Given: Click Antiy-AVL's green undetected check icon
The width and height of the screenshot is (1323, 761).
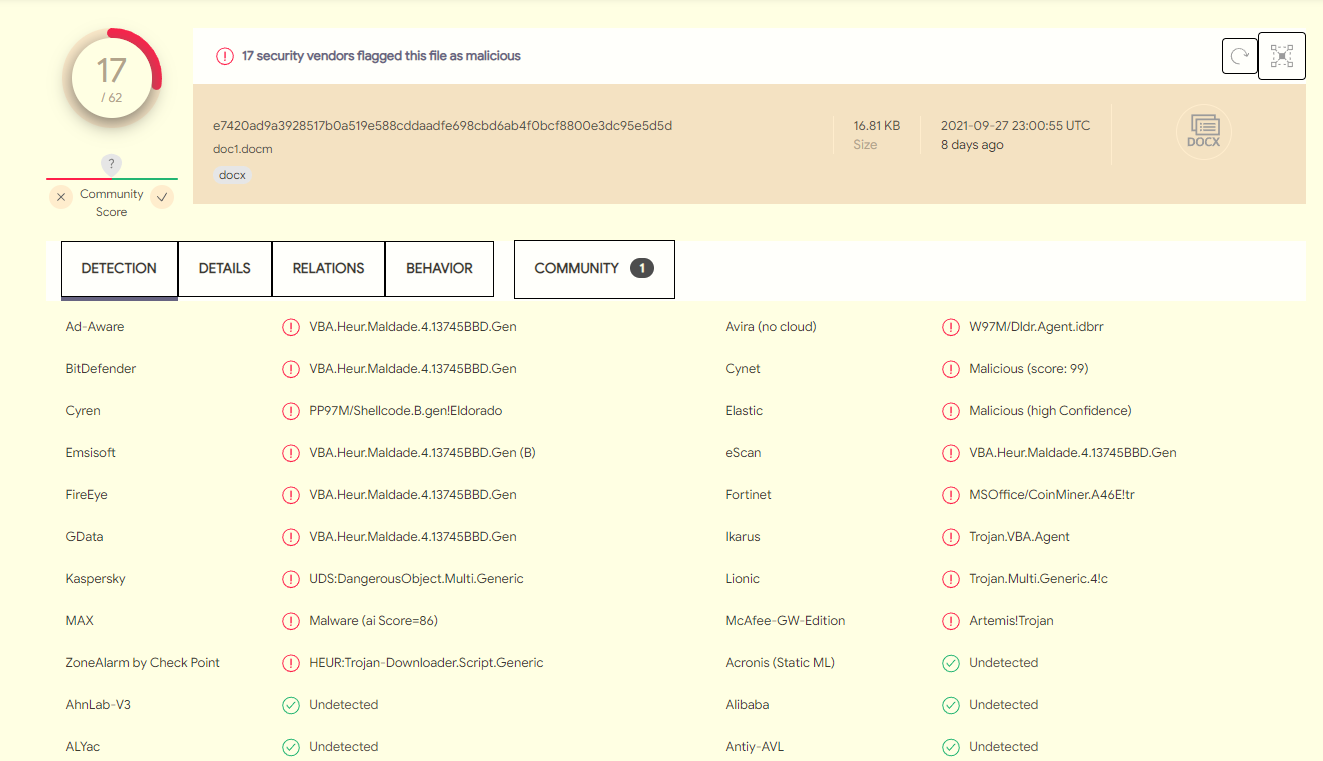Looking at the screenshot, I should pyautogui.click(x=951, y=747).
